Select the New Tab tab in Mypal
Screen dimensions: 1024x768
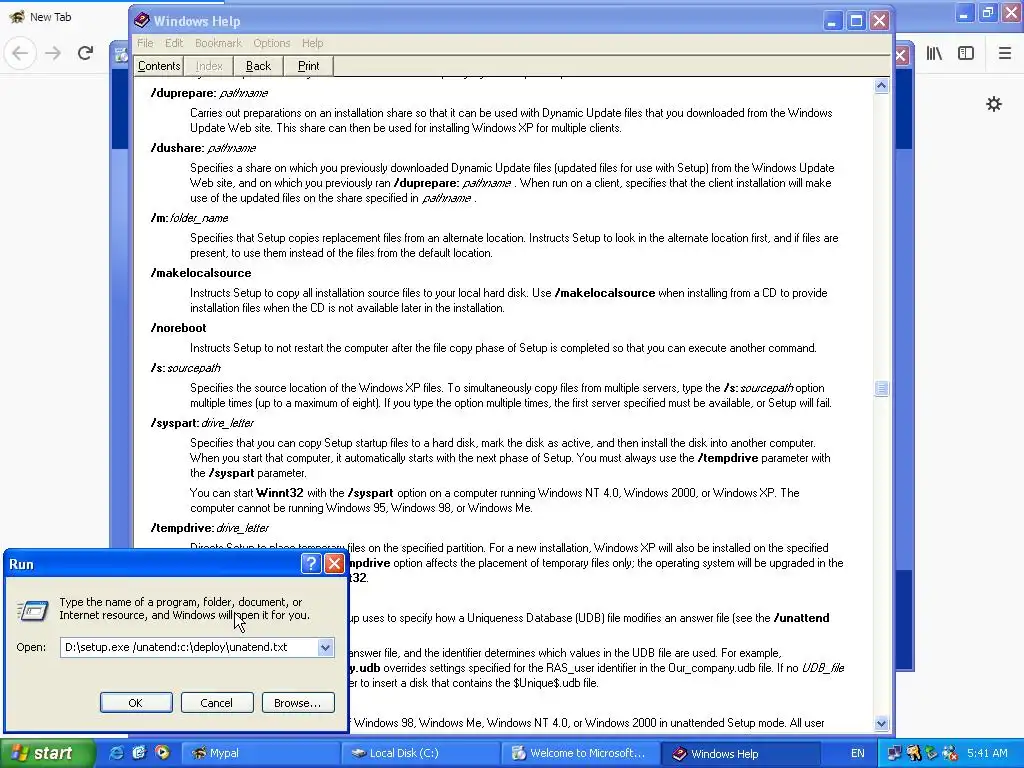pyautogui.click(x=51, y=17)
